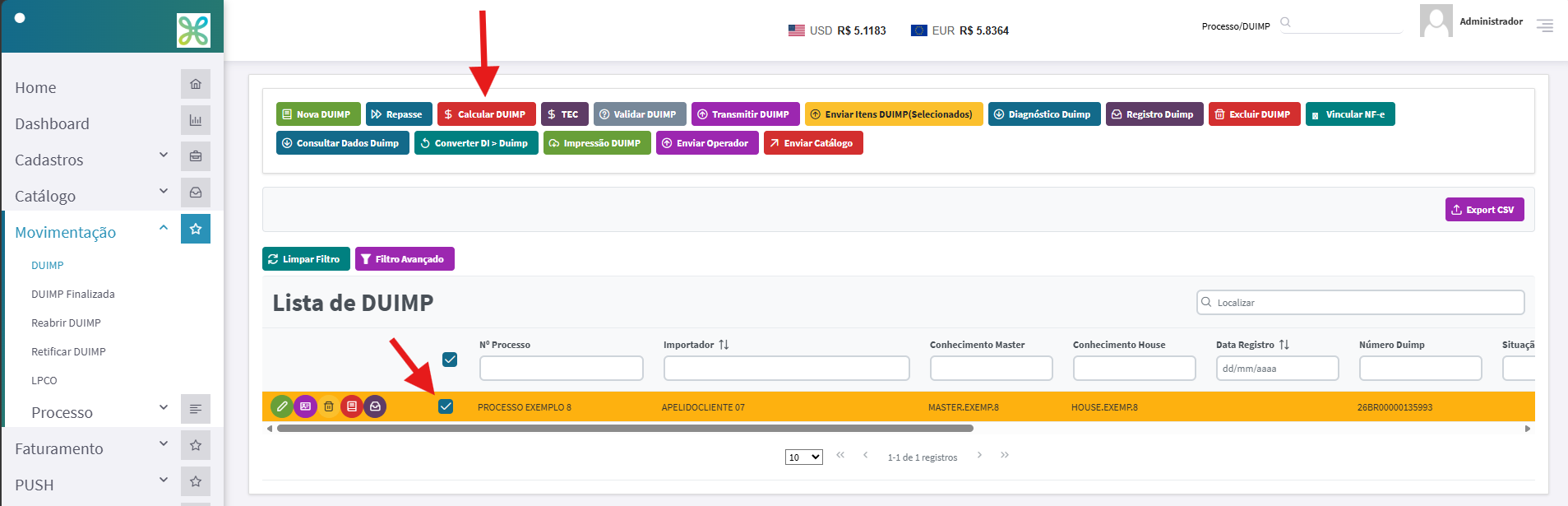The width and height of the screenshot is (1568, 506).
Task: Click the sort arrows next to Importador
Action: (x=724, y=345)
